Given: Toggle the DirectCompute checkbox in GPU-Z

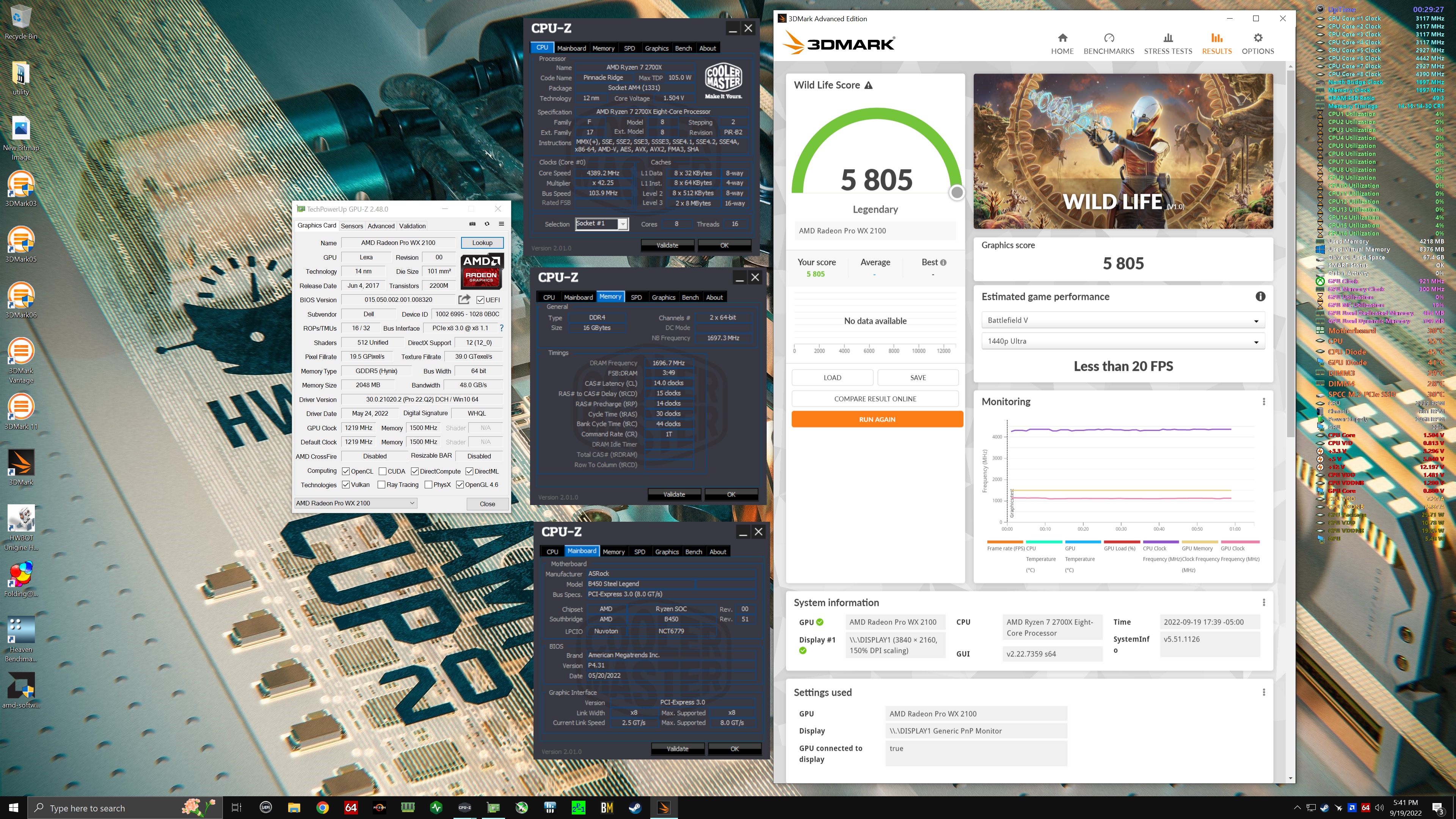Looking at the screenshot, I should (415, 471).
